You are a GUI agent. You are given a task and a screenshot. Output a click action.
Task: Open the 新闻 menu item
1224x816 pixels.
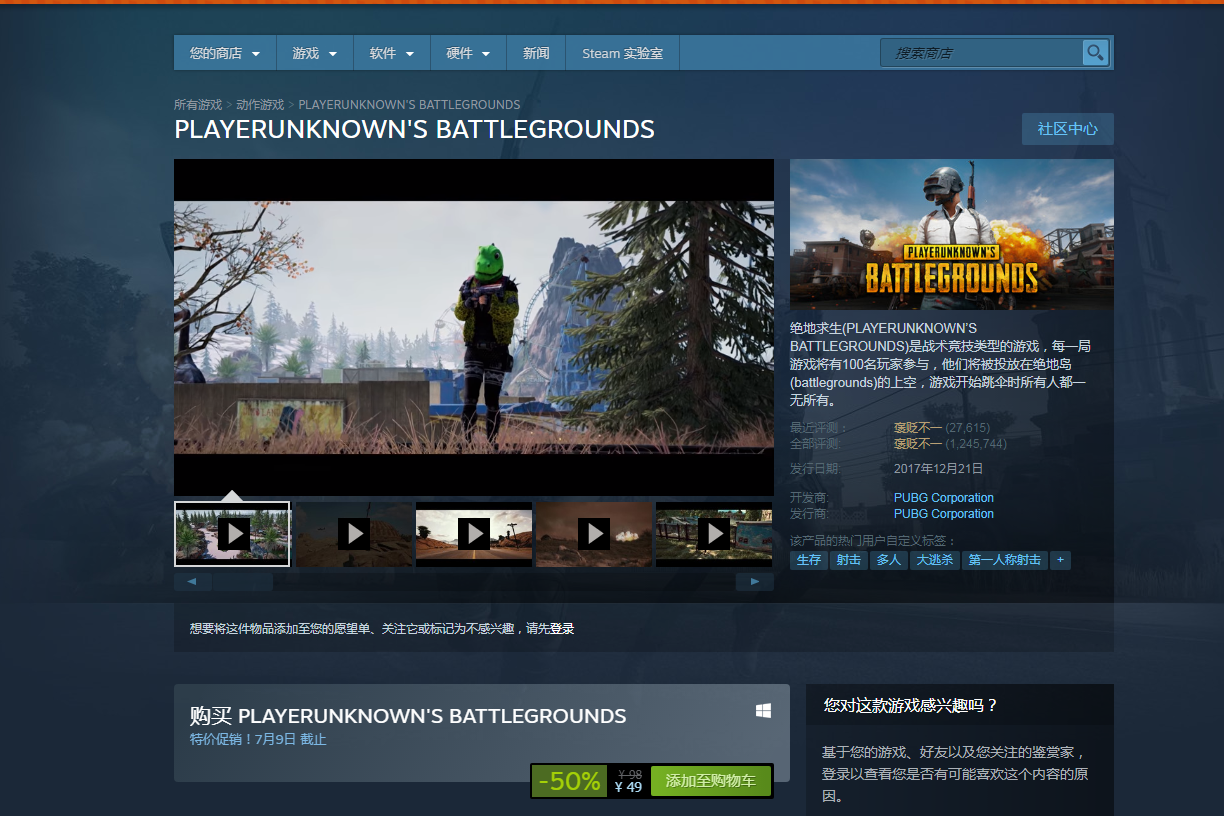(x=536, y=53)
